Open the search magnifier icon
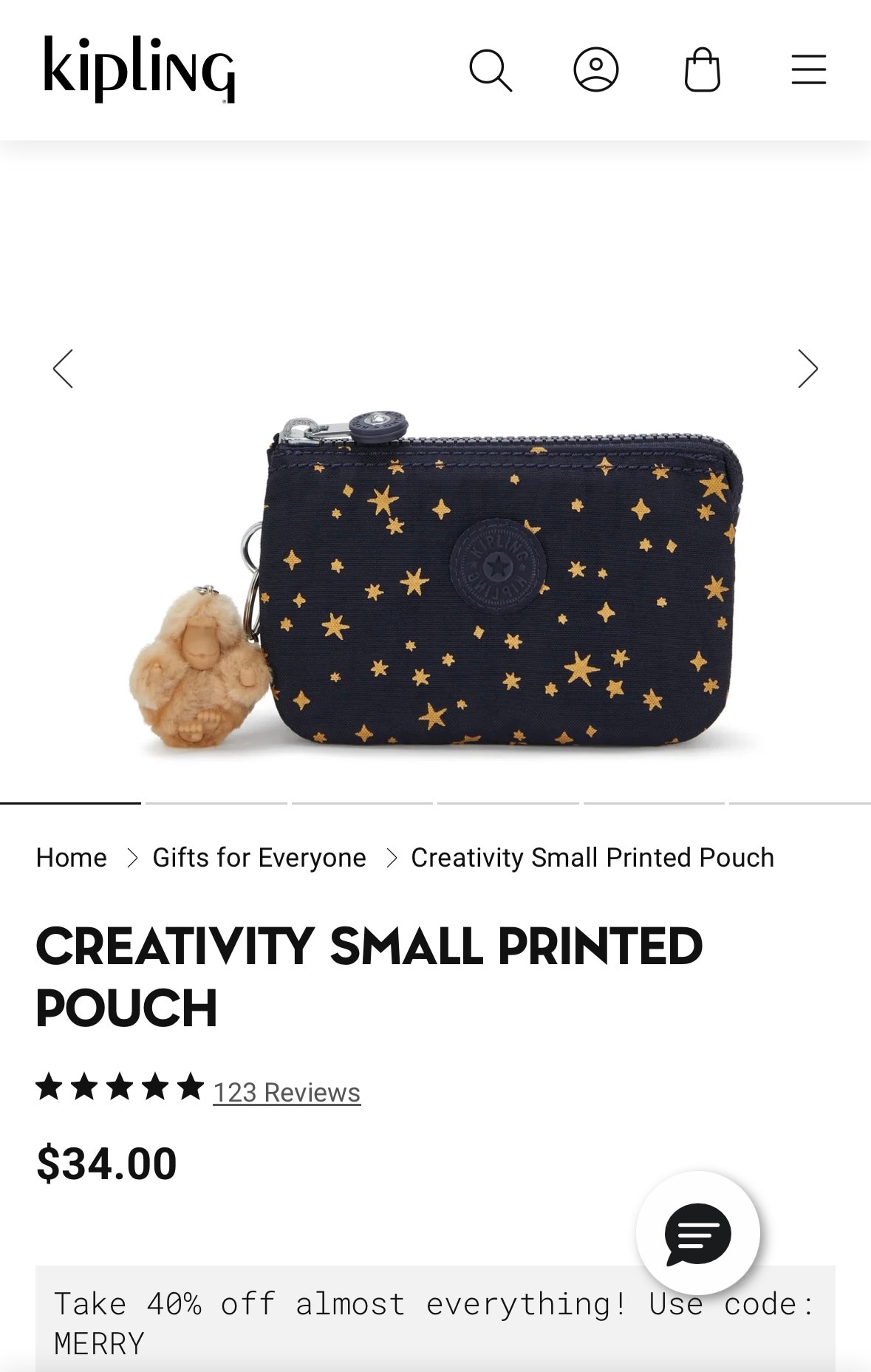 (491, 70)
